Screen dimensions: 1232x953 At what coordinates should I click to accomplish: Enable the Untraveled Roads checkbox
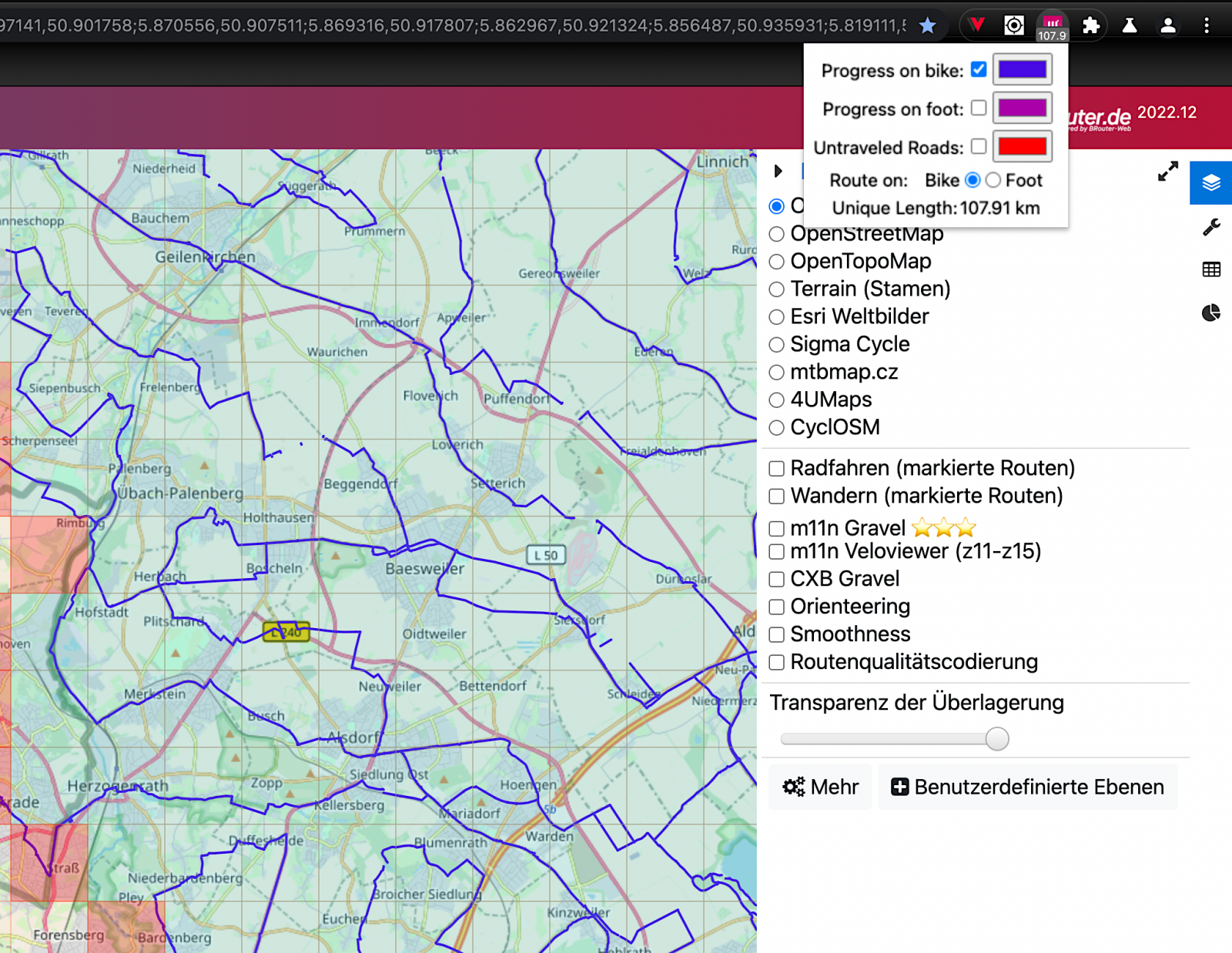[979, 146]
